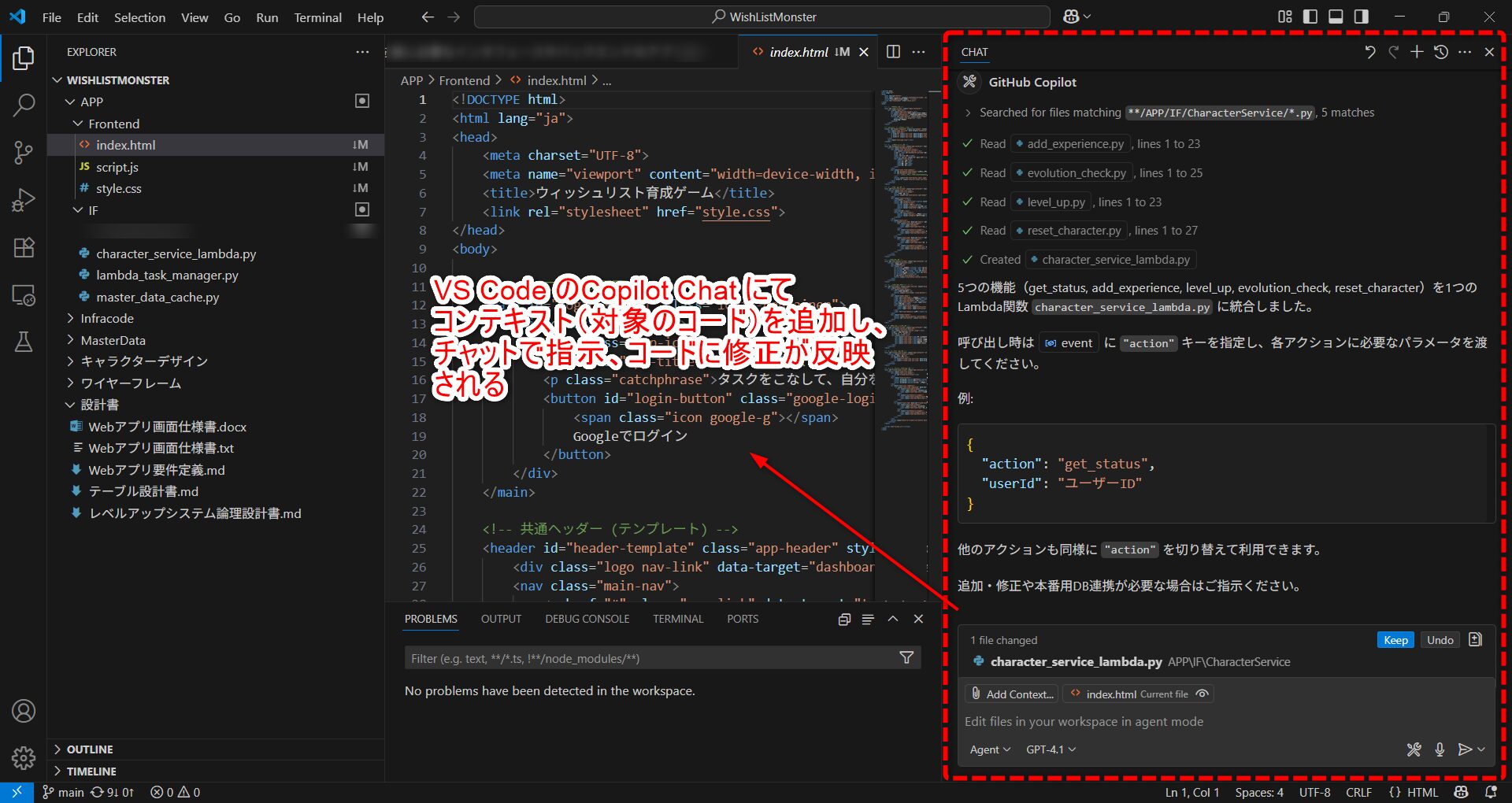The width and height of the screenshot is (1512, 803).
Task: Open the Extensions view
Action: 24,248
